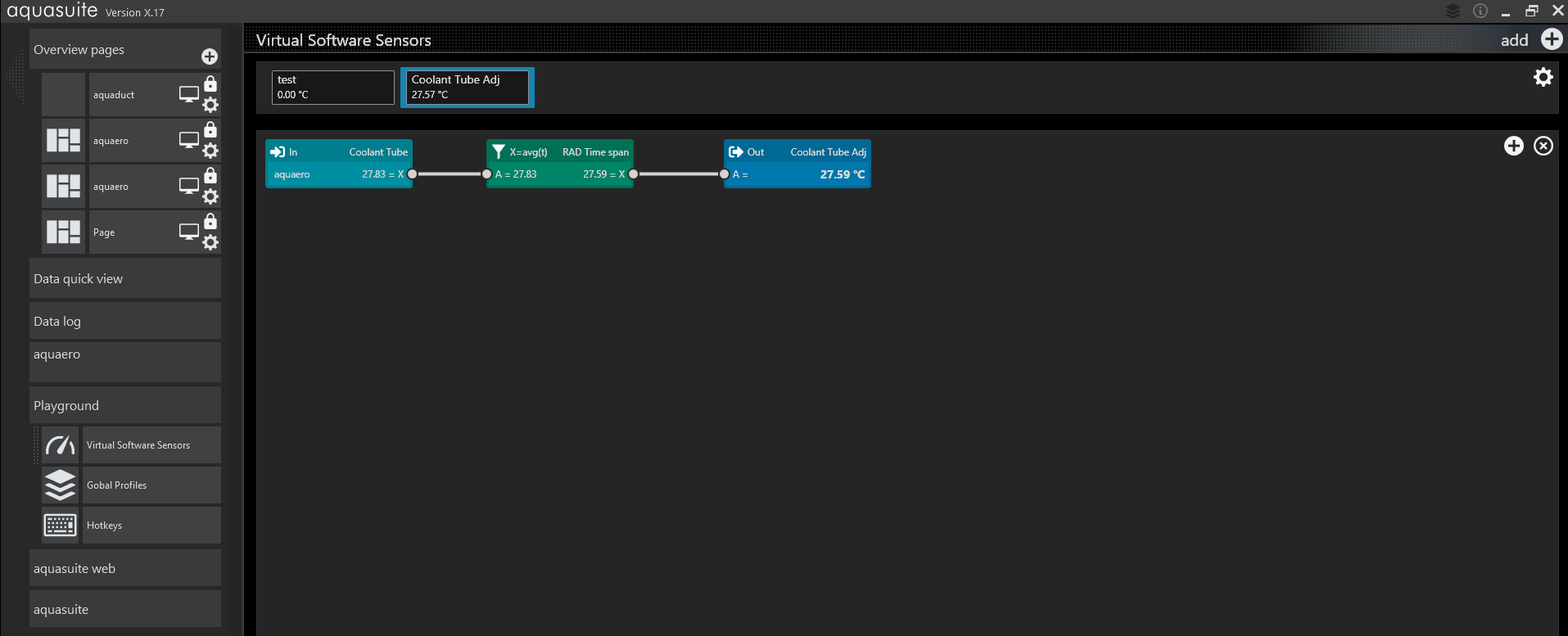
Task: Open the aquaduct page thumbnail
Action: pyautogui.click(x=63, y=95)
